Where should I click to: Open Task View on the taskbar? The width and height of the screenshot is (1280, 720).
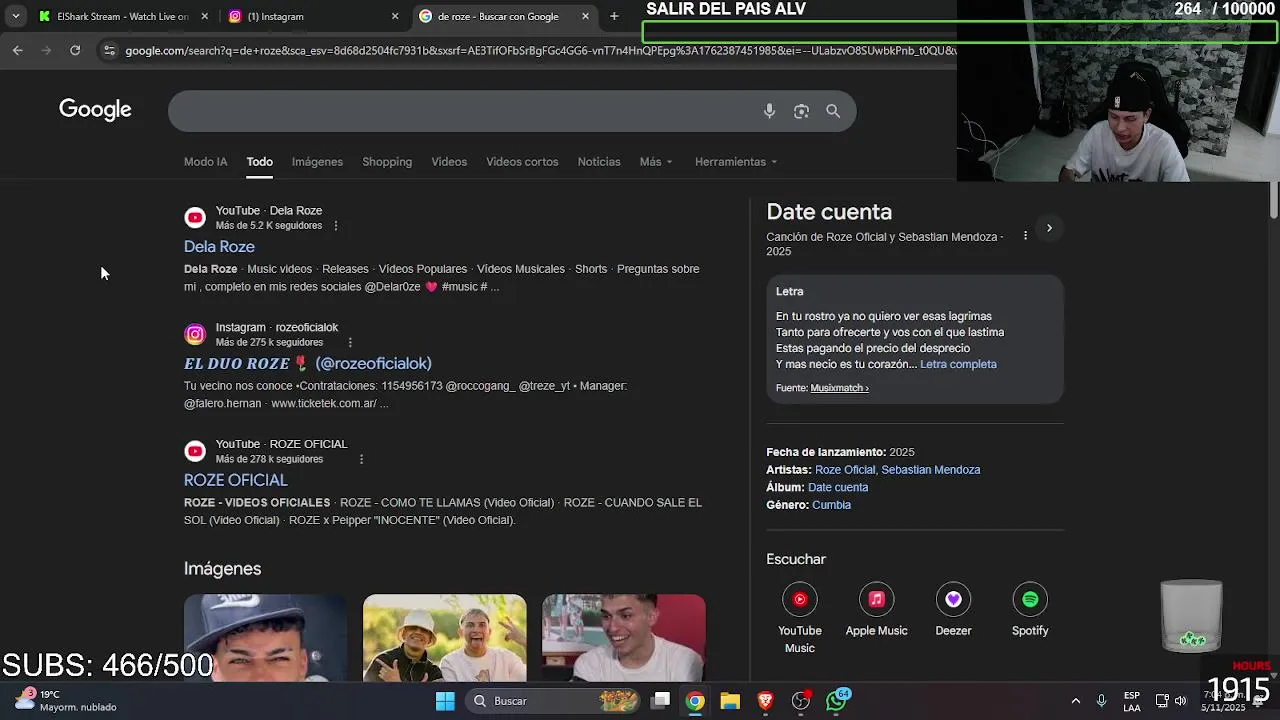661,701
